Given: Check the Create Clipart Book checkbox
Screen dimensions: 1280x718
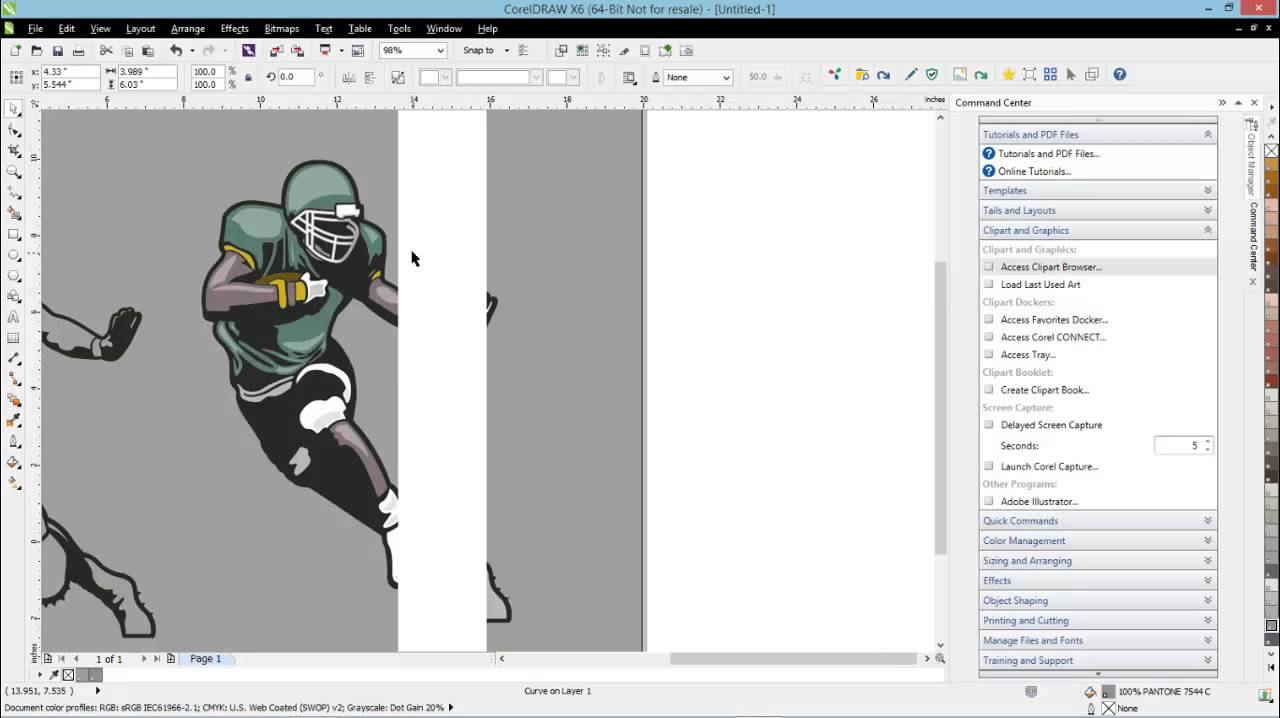Looking at the screenshot, I should pos(989,390).
